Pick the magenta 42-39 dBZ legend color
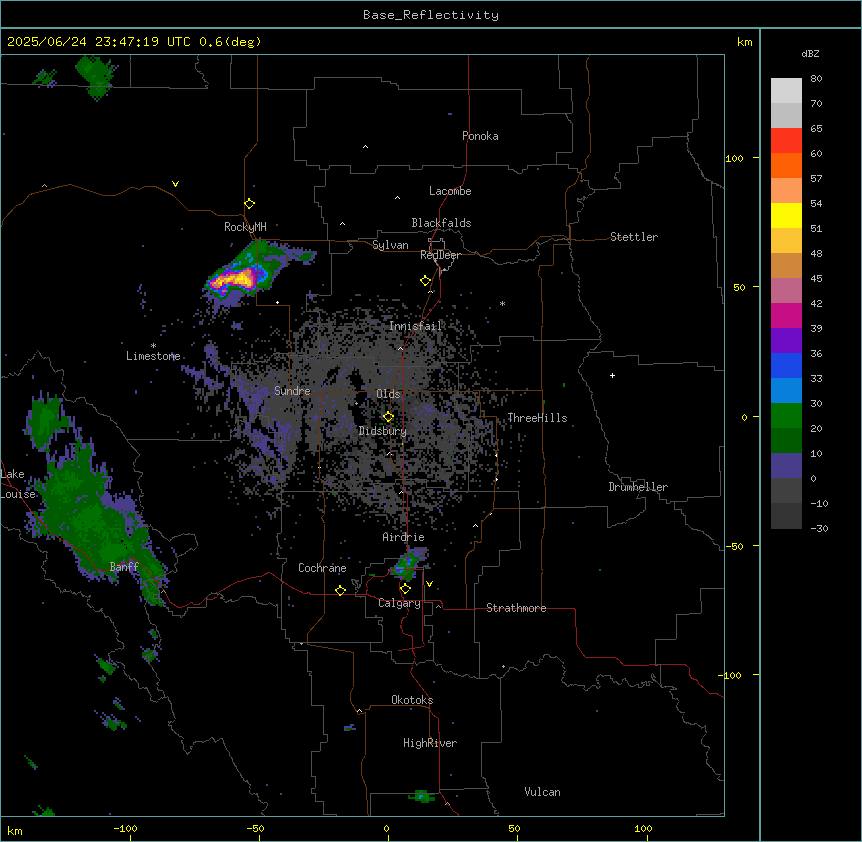The height and width of the screenshot is (842, 862). tap(786, 315)
